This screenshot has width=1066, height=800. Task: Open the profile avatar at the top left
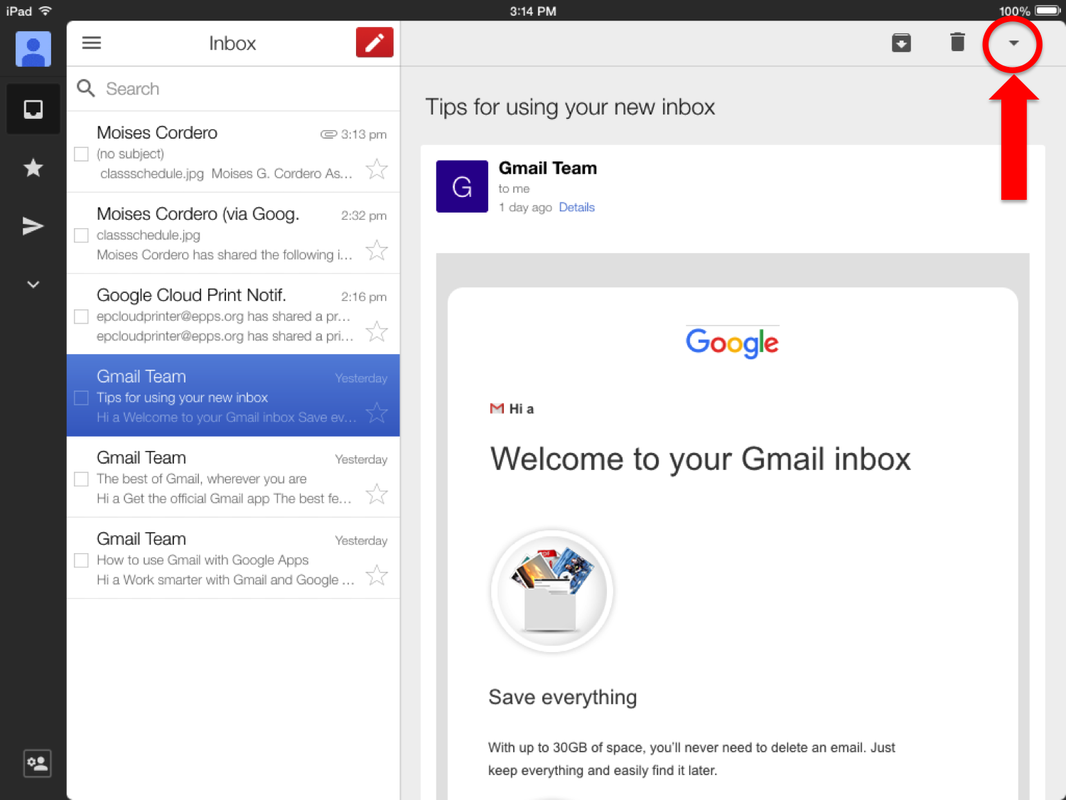32,48
